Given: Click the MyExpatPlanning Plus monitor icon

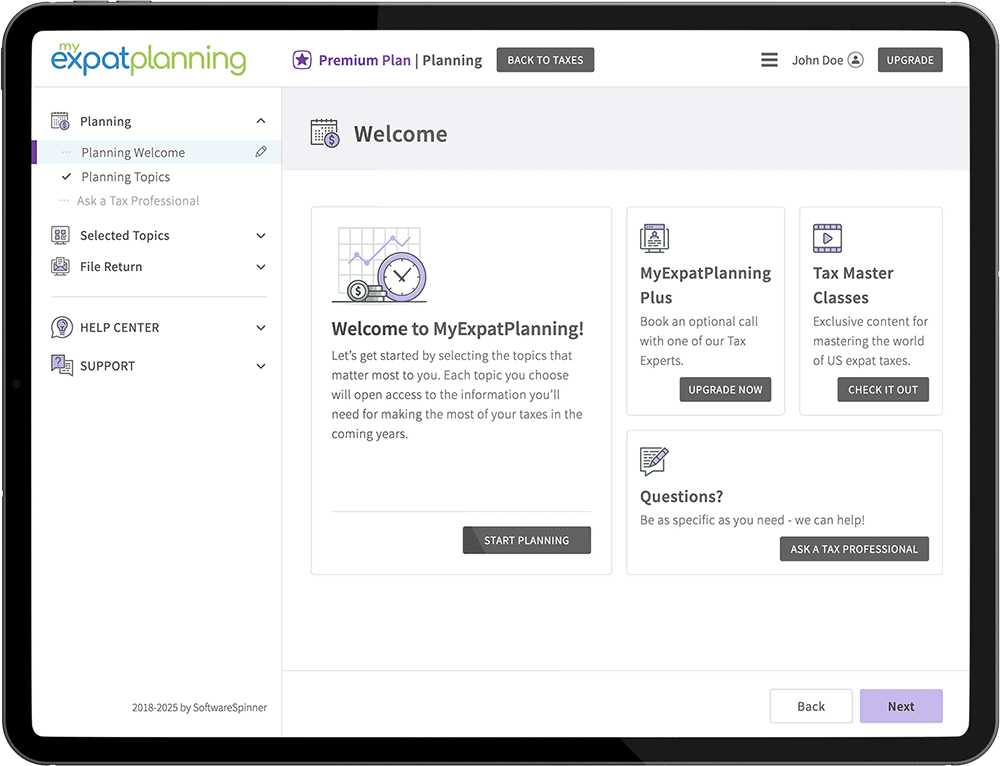Looking at the screenshot, I should point(654,238).
